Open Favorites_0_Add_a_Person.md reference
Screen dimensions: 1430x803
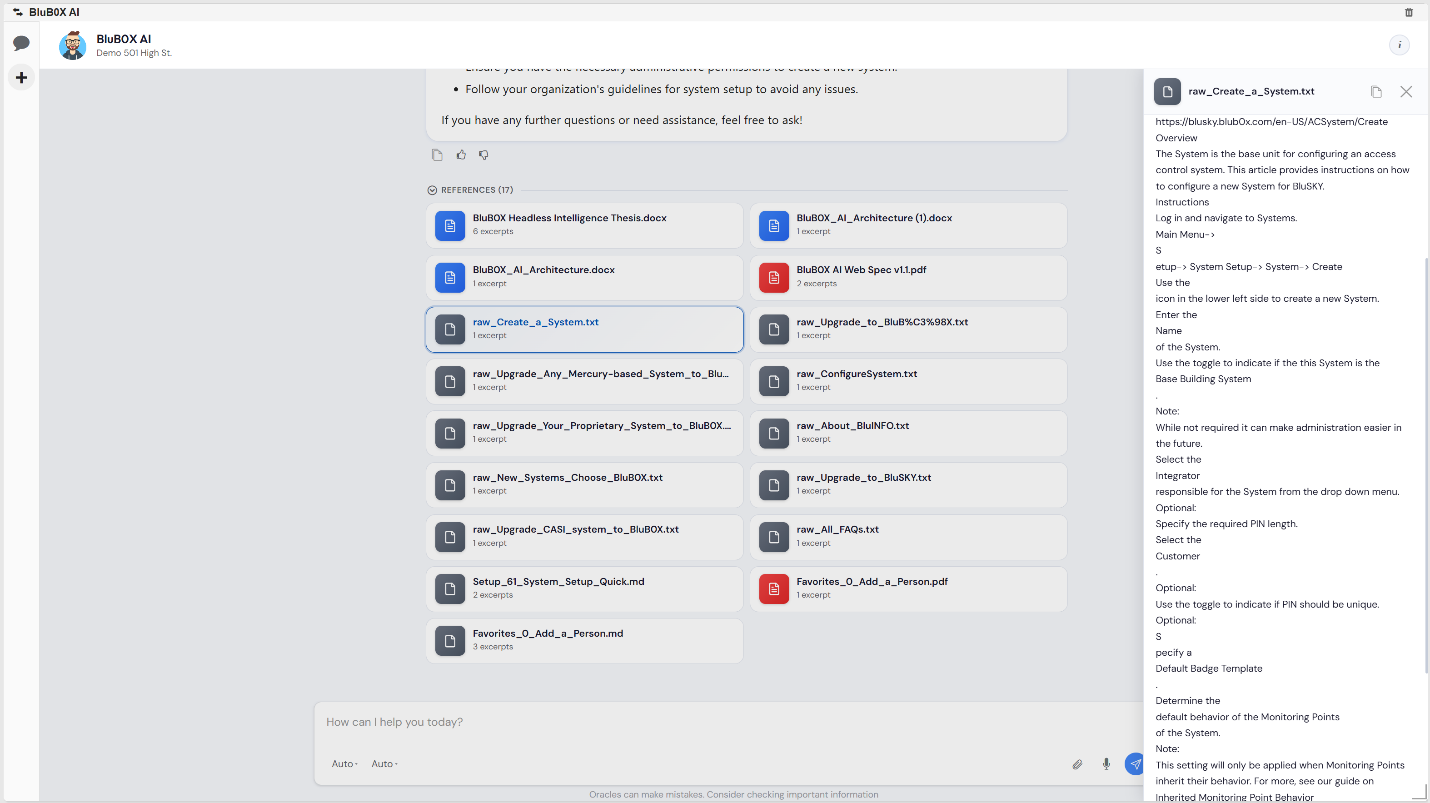point(584,641)
